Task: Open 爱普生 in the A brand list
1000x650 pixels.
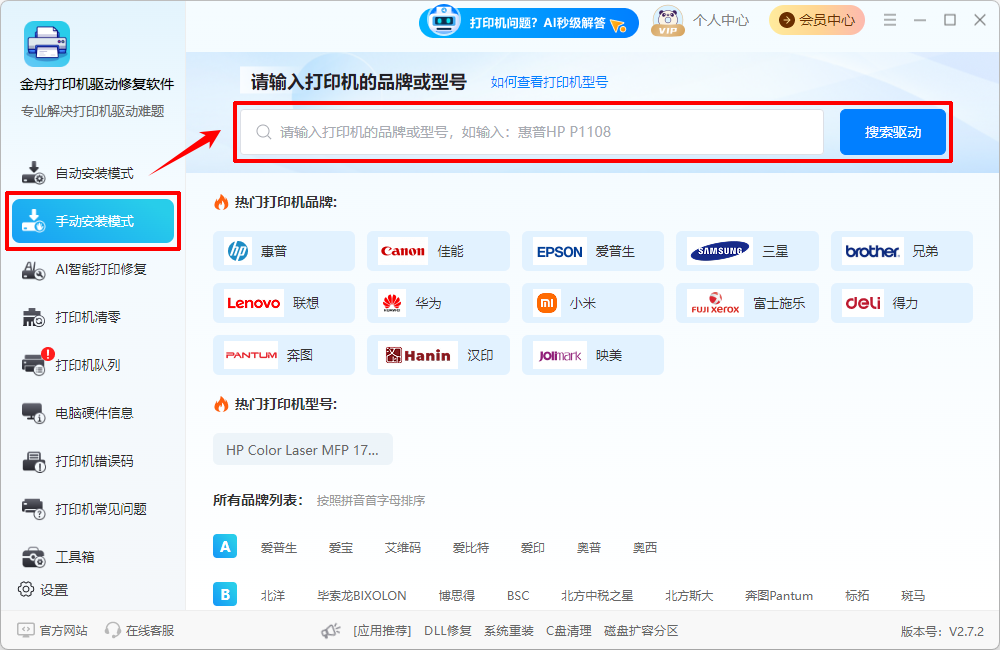Action: pos(279,547)
